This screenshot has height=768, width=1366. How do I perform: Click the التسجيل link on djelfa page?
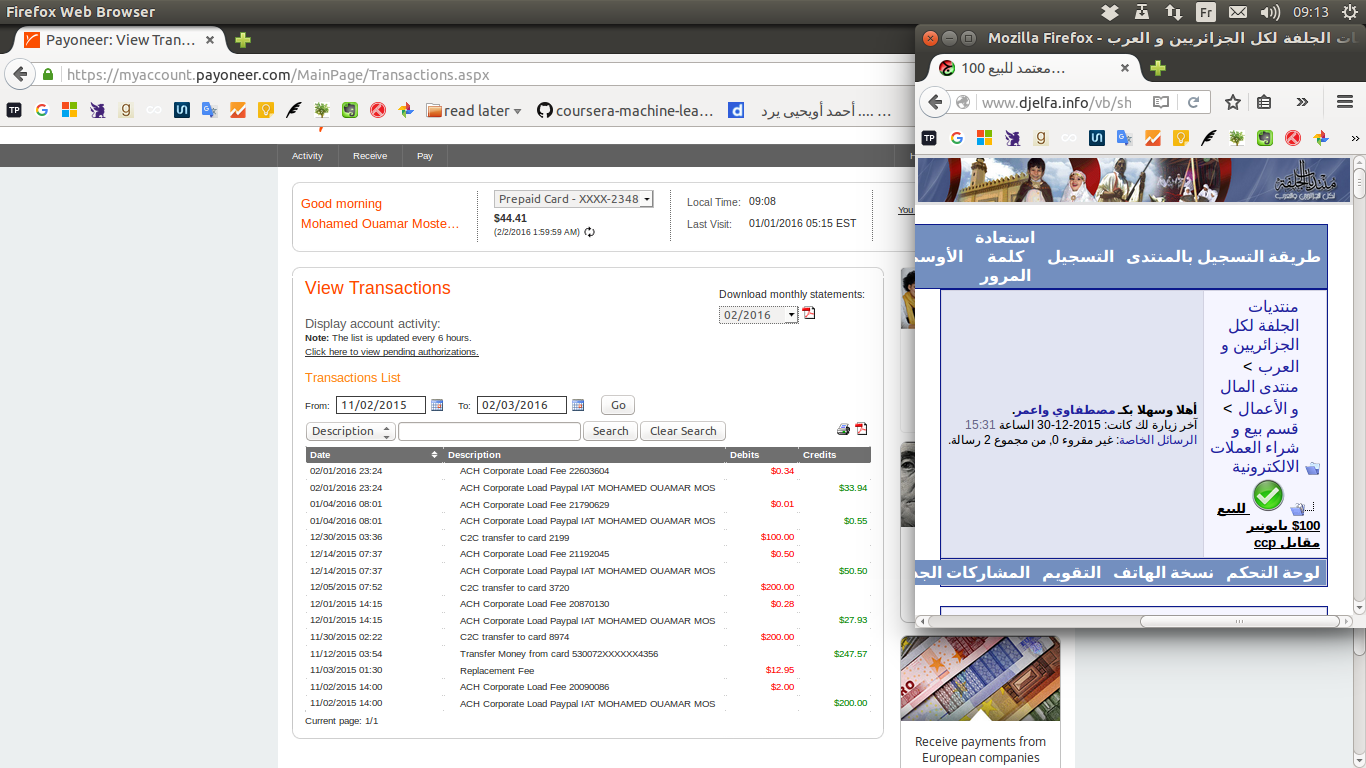click(x=1080, y=257)
